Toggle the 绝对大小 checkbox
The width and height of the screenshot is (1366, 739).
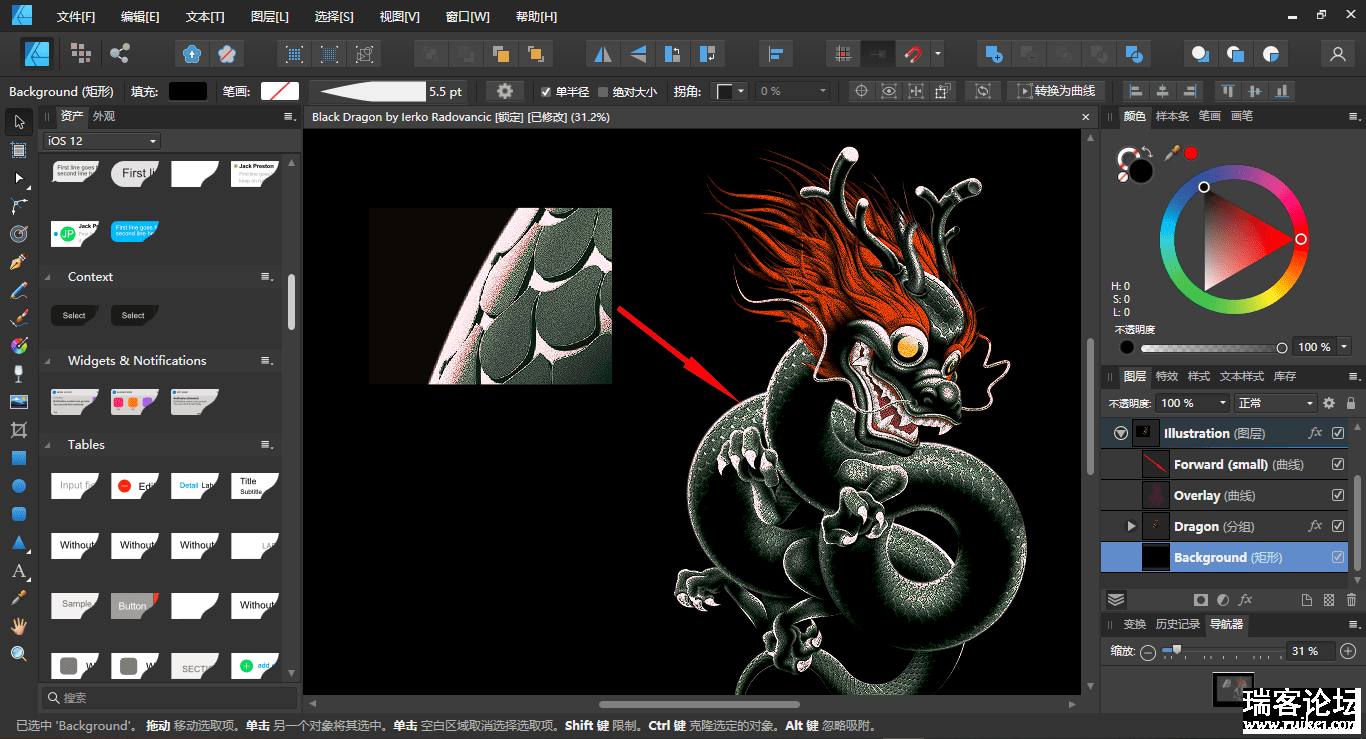(603, 92)
